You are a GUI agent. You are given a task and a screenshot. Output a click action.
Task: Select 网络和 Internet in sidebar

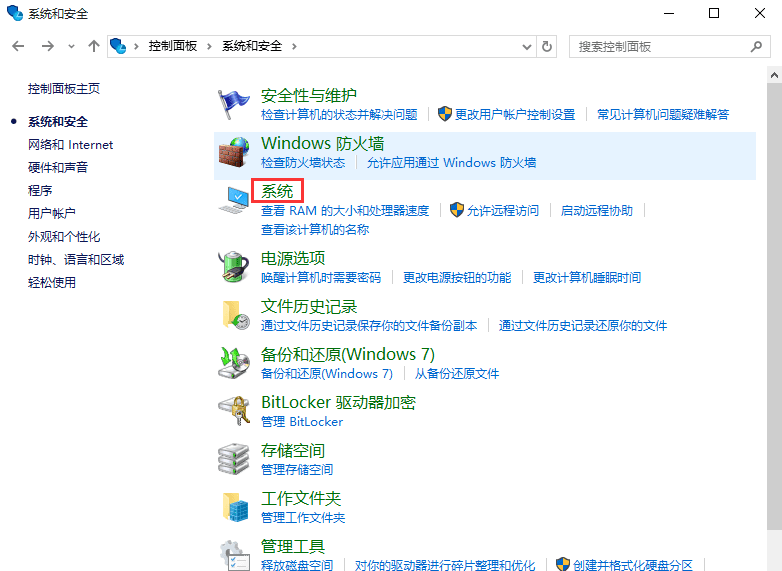[70, 145]
